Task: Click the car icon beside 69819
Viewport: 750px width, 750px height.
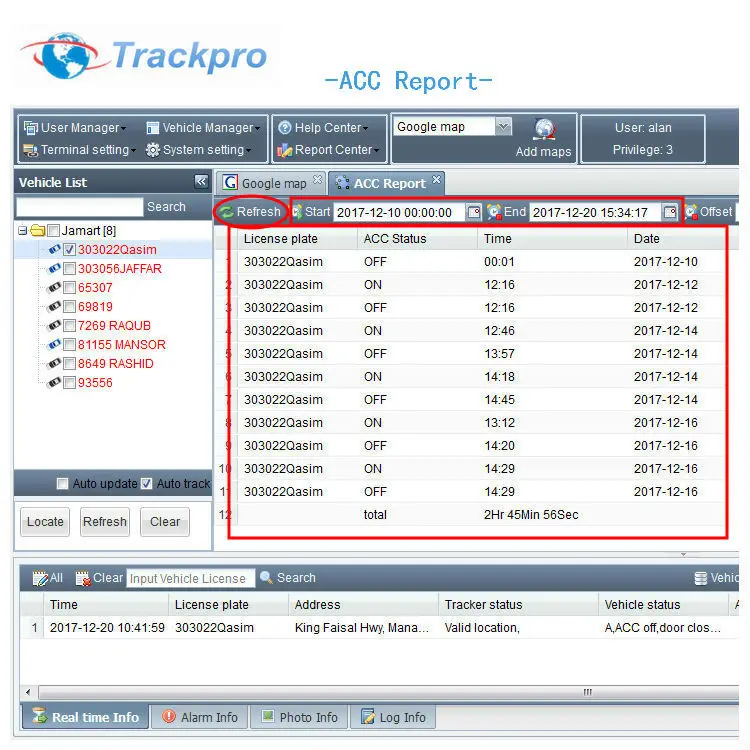Action: pos(54,306)
